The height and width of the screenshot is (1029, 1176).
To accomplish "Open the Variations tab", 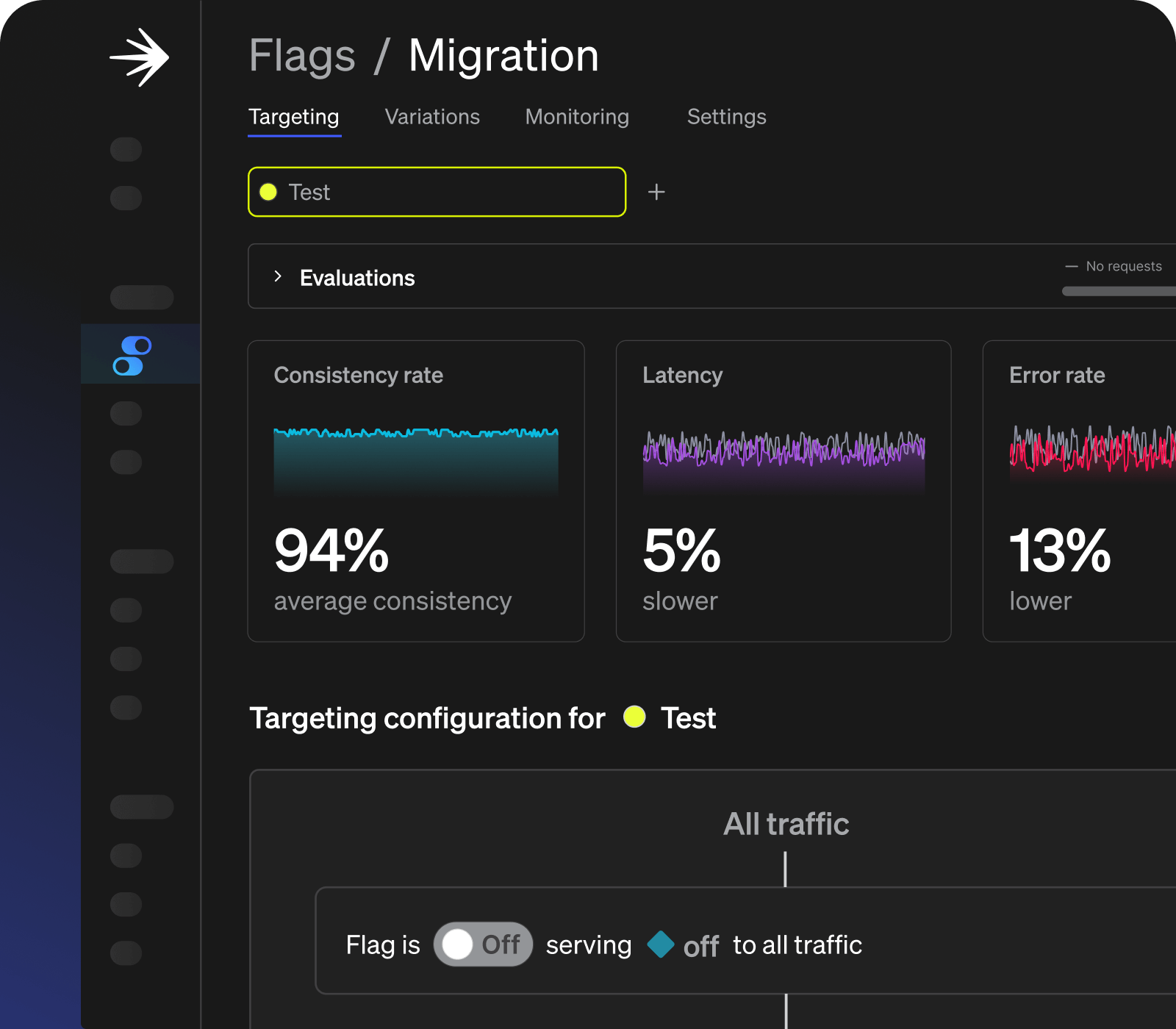I will 432,117.
